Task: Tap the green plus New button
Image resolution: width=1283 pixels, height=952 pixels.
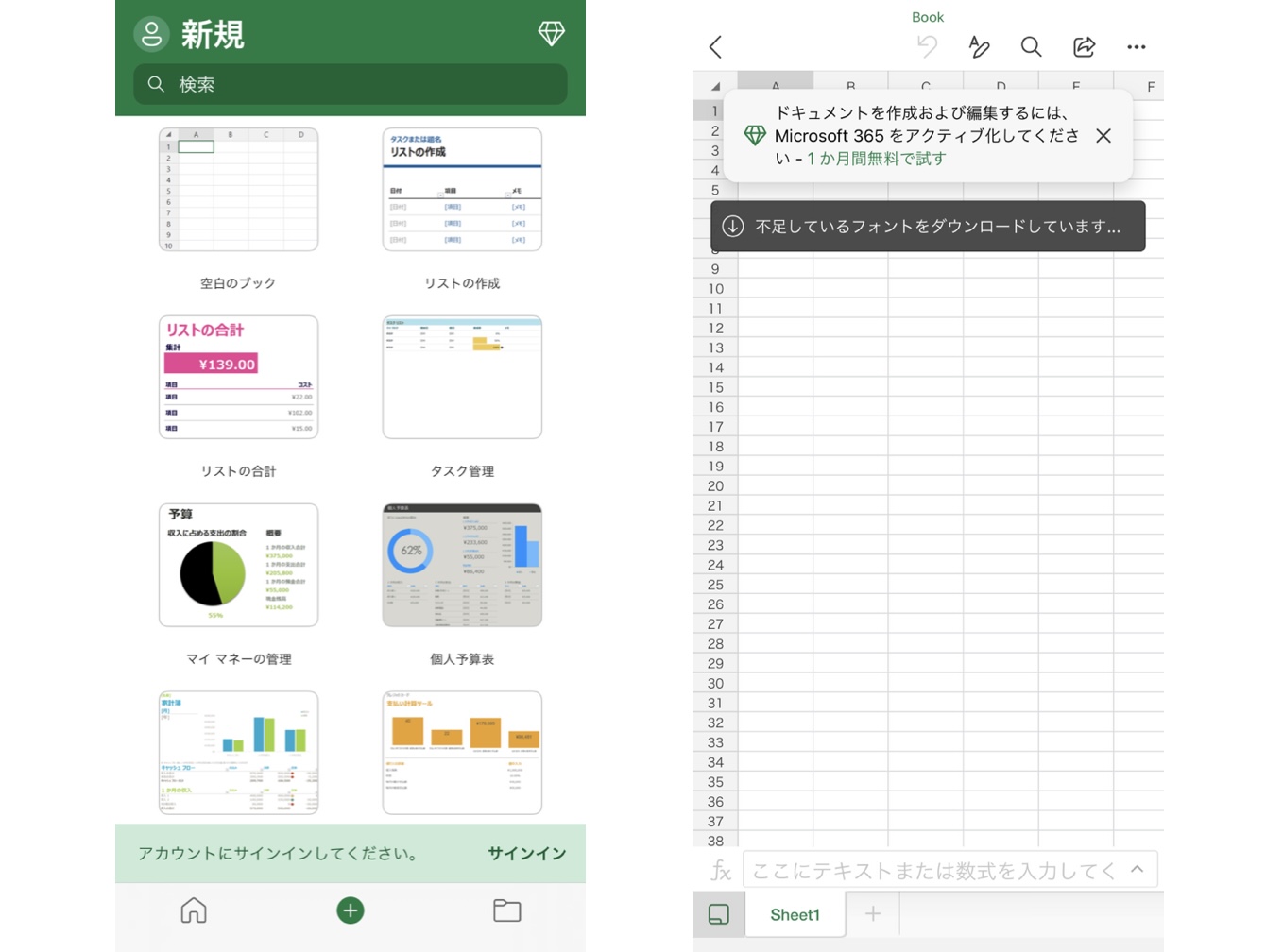Action: 351,910
